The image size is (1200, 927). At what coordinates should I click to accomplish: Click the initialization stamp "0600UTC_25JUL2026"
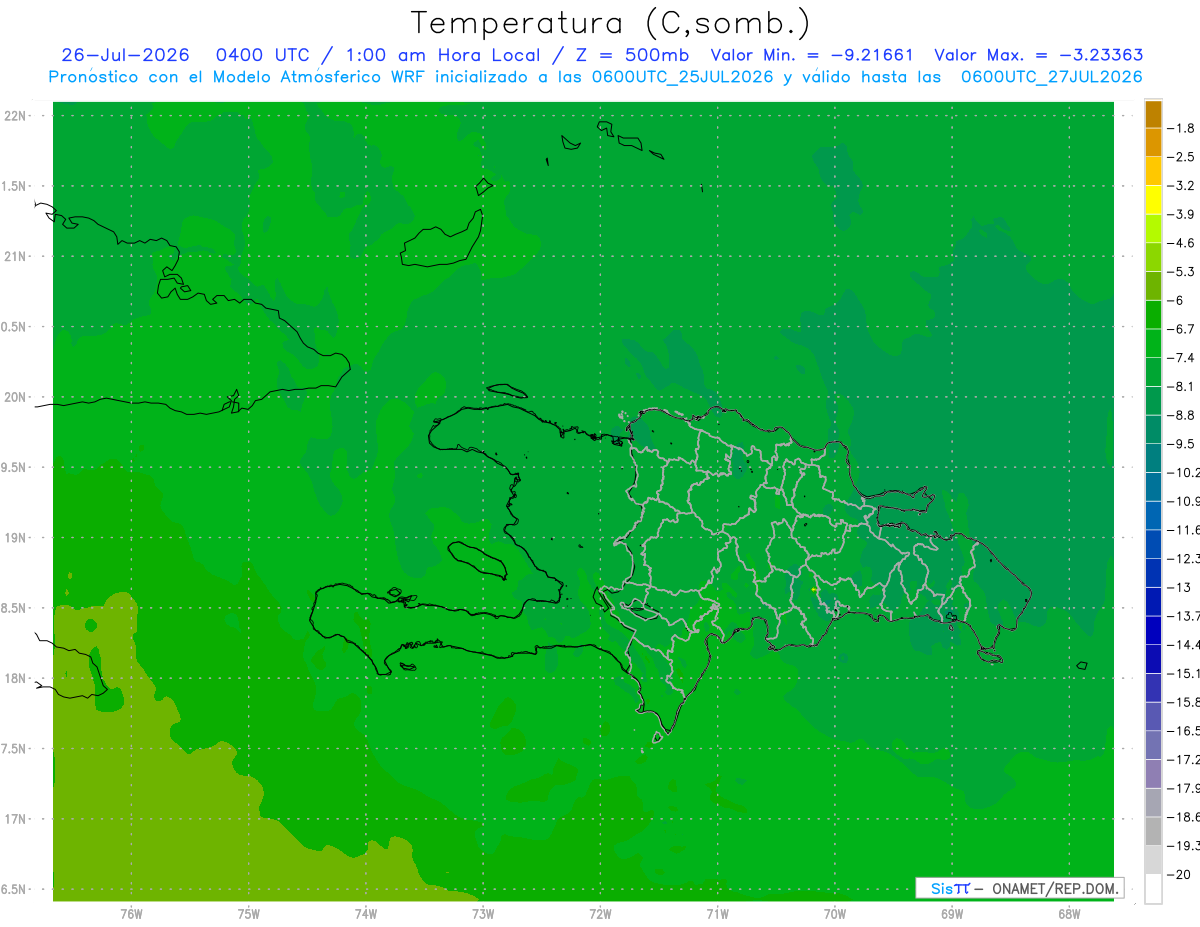[x=683, y=77]
